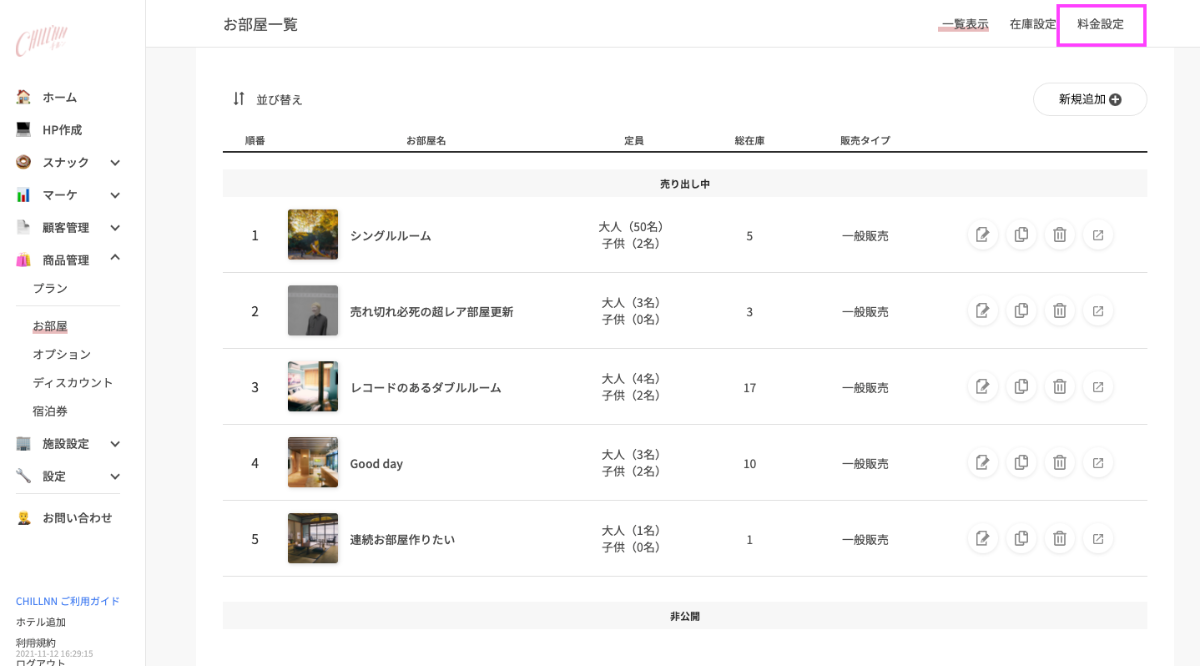Screen dimensions: 1200x666
Task: Go to ホーム in the sidebar
Action: (x=59, y=97)
